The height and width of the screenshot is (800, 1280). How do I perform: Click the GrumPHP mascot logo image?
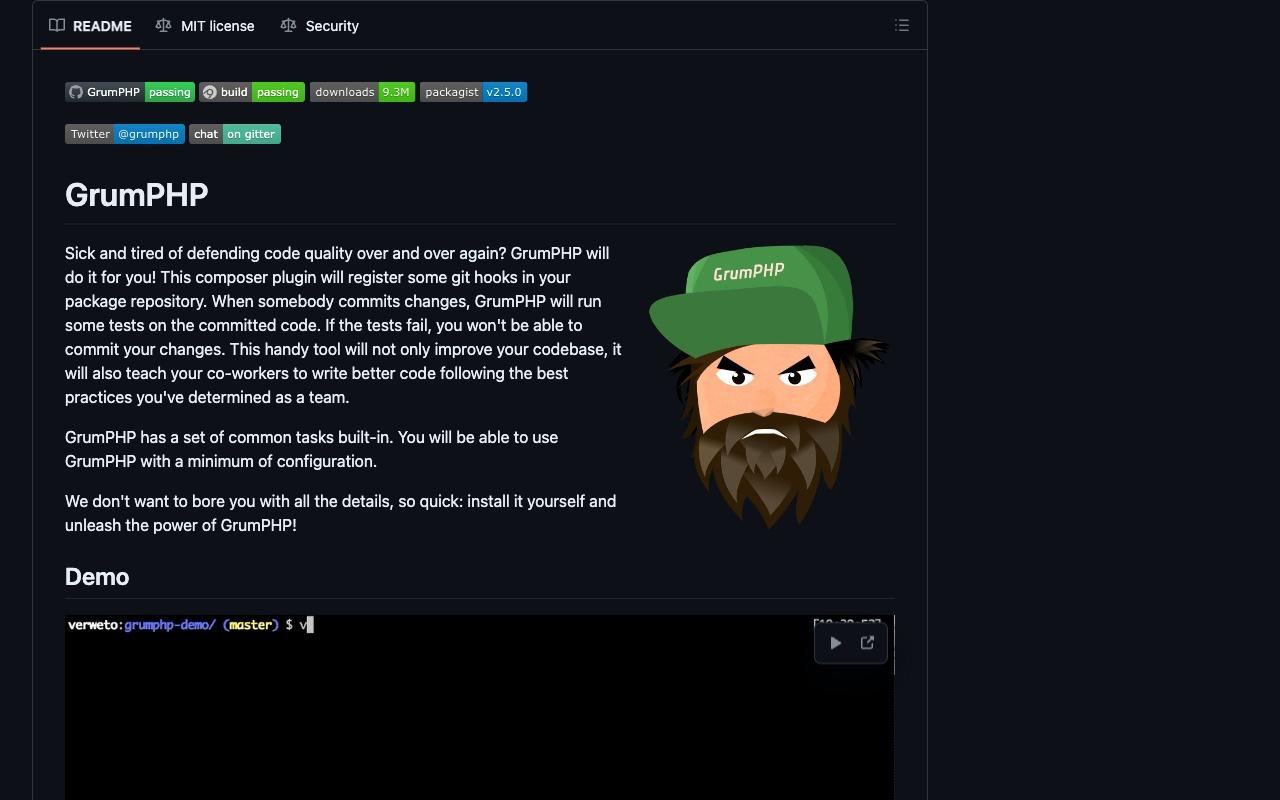click(x=768, y=387)
